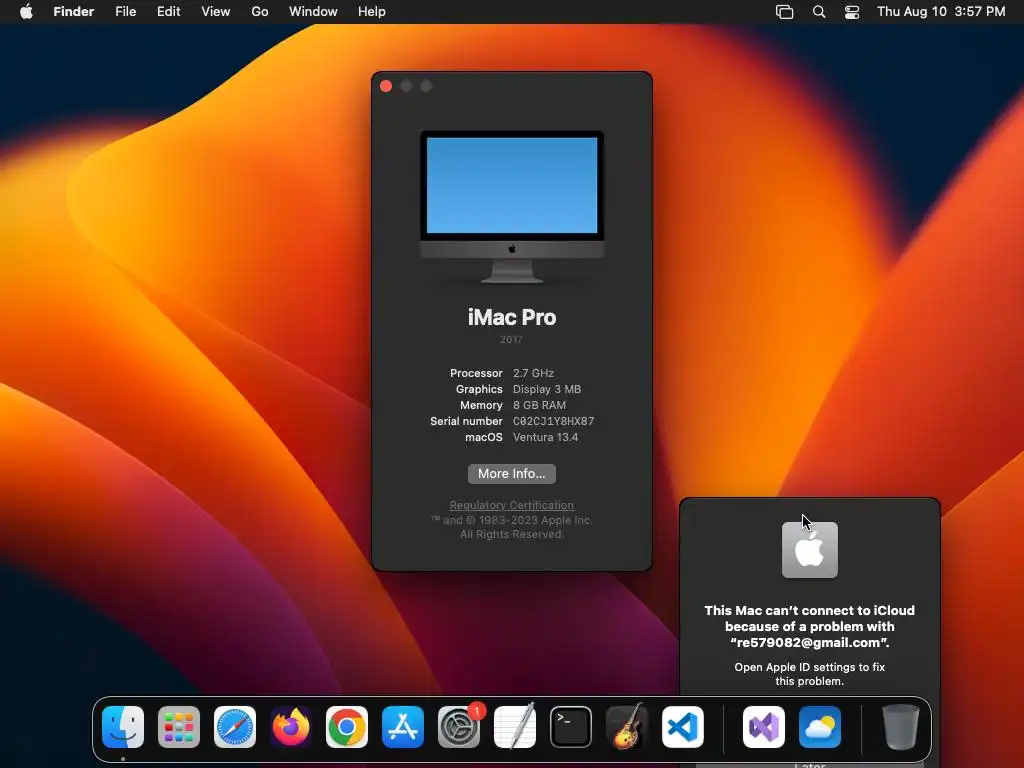Close the About This Mac window
This screenshot has height=768, width=1024.
pyautogui.click(x=386, y=86)
